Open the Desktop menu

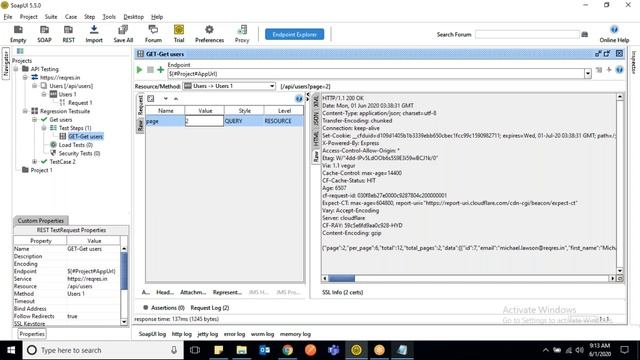(x=133, y=17)
